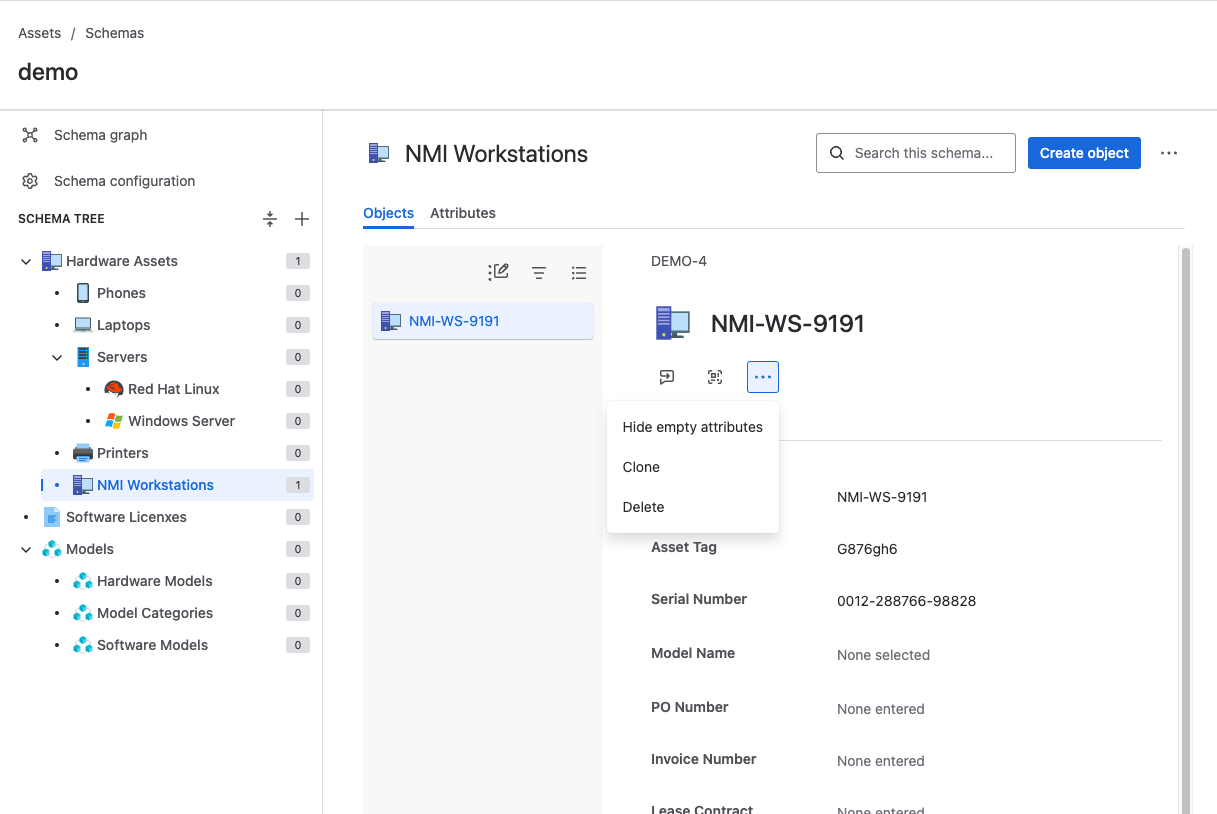Open bulk edit objects icon
Image resolution: width=1217 pixels, height=814 pixels.
pyautogui.click(x=499, y=272)
